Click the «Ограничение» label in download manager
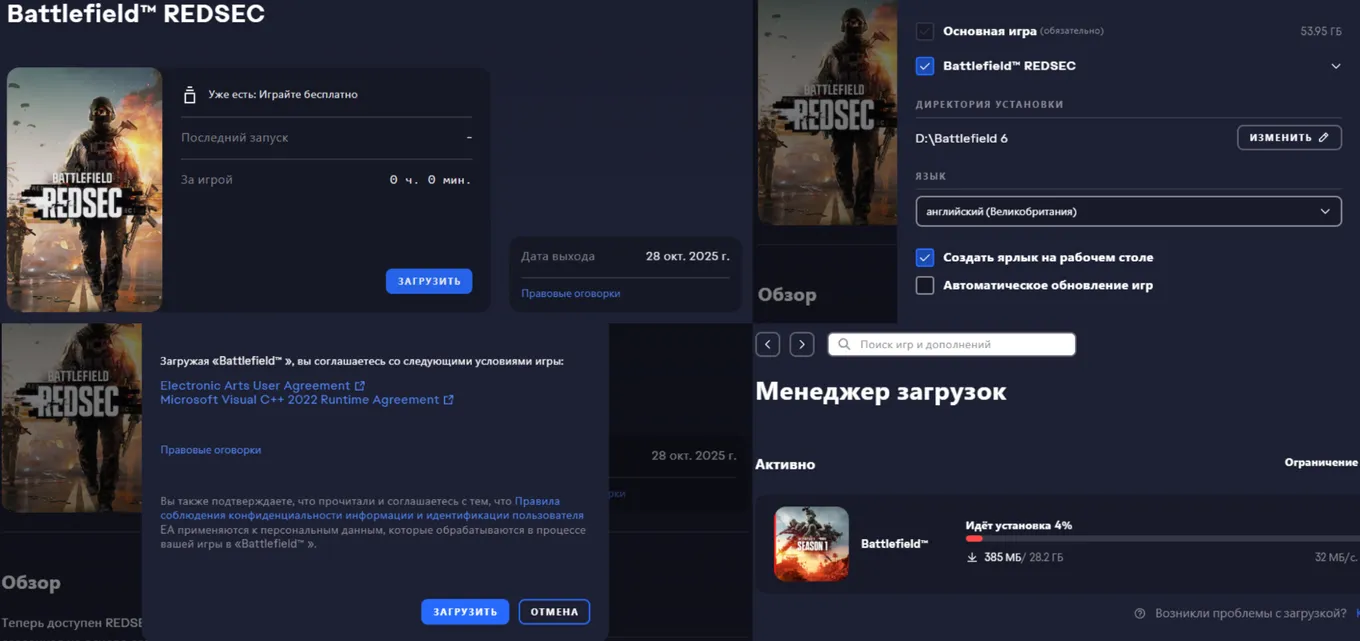Viewport: 1360px width, 641px height. coord(1321,463)
